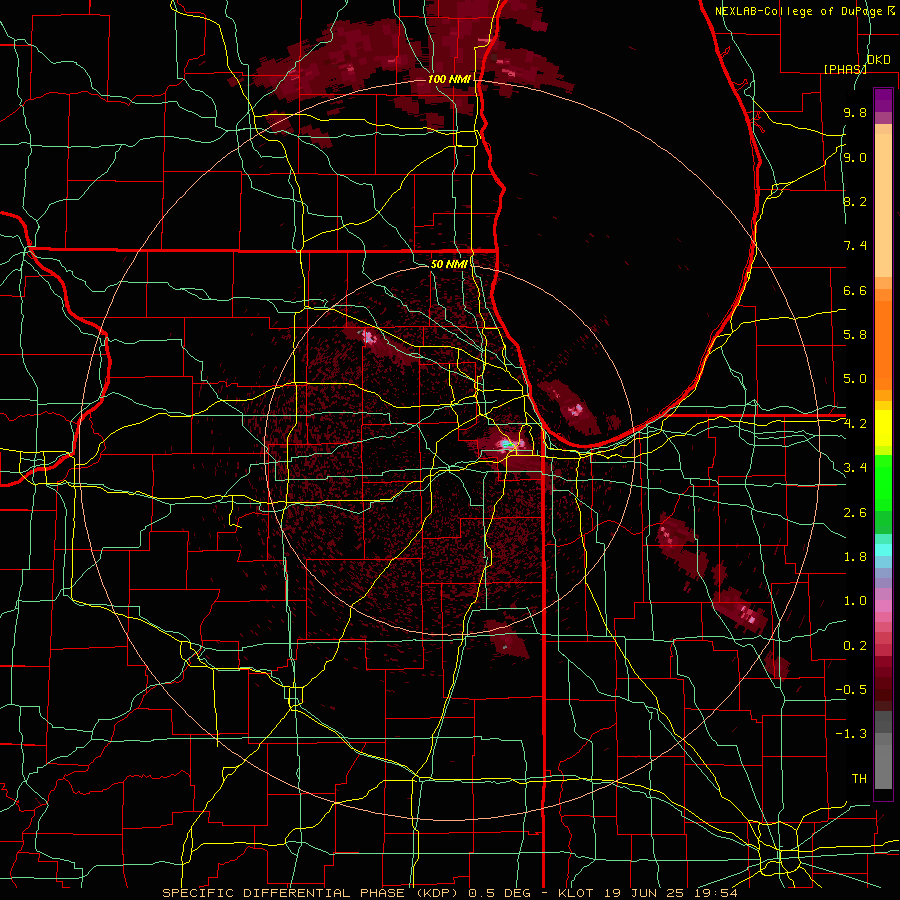Select the -1.3 value on the color scale
Viewport: 900px width, 900px height.
(851, 734)
